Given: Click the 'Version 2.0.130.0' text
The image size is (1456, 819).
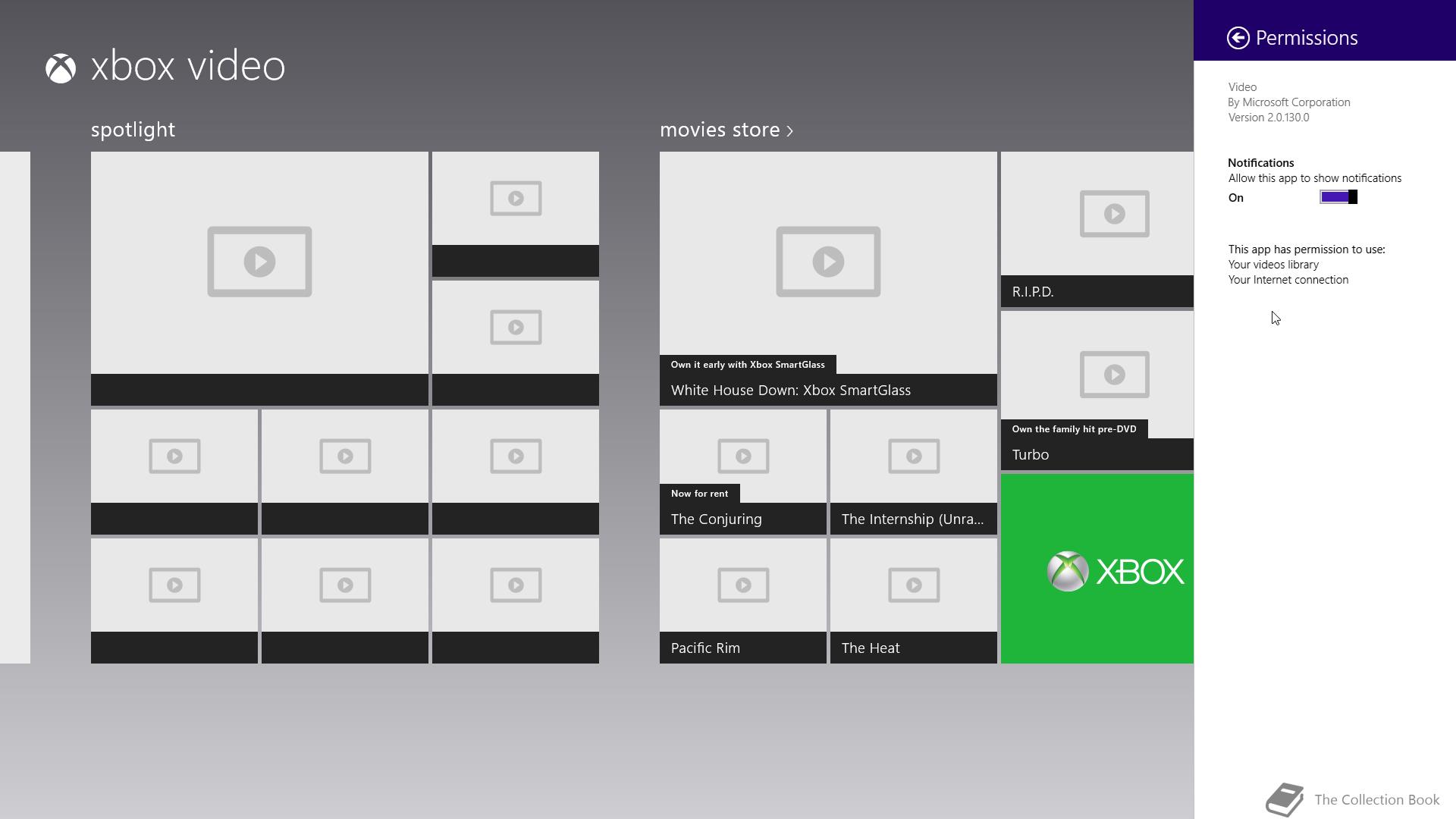Looking at the screenshot, I should click(x=1269, y=118).
